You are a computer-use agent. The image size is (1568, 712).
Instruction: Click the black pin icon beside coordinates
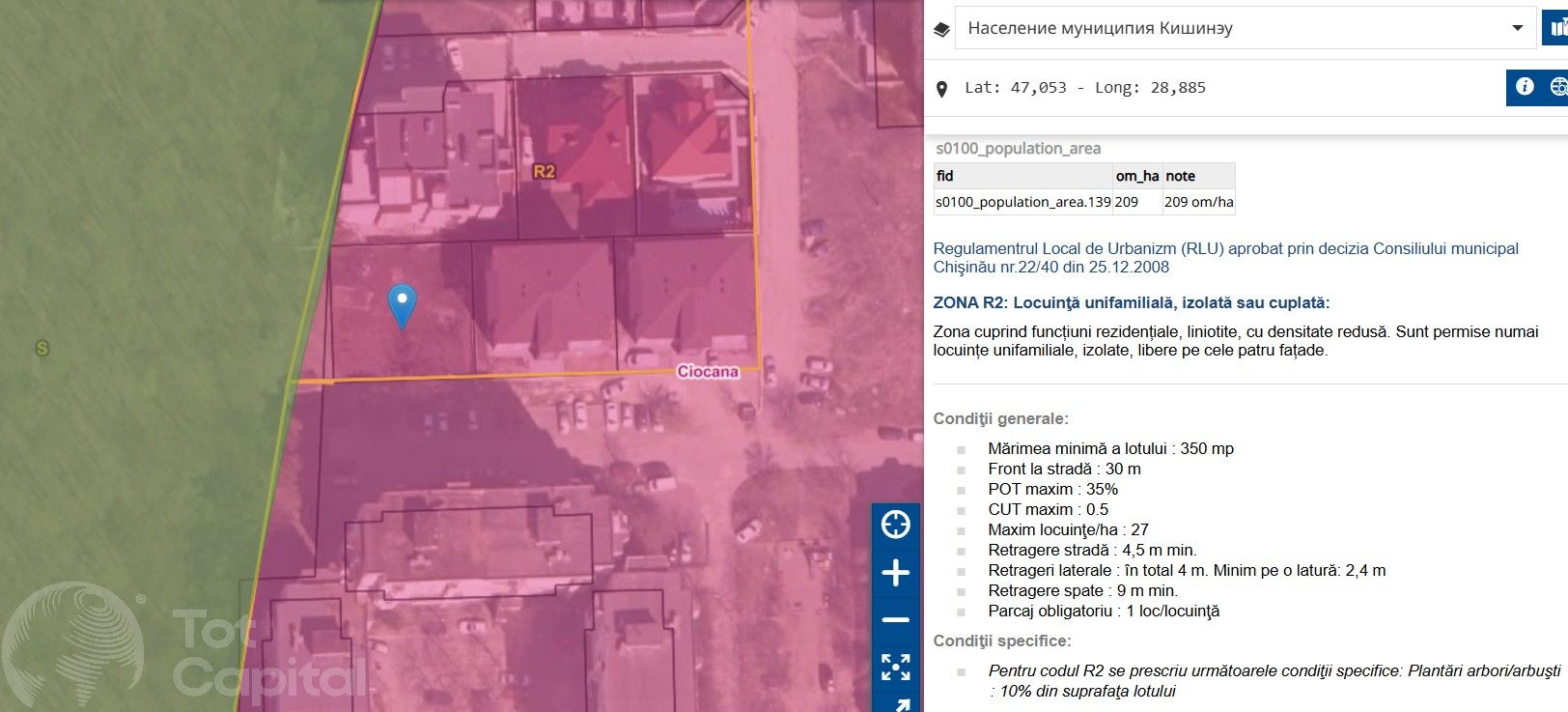[942, 89]
